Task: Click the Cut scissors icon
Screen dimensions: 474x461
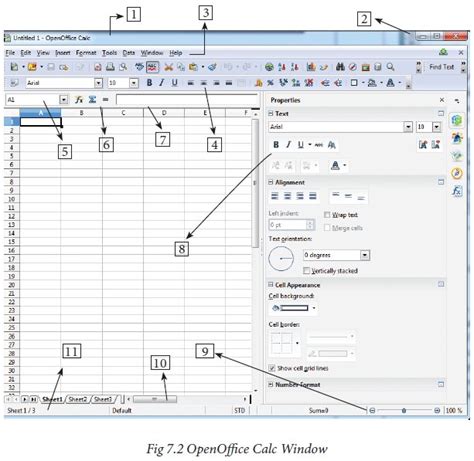Action: click(x=169, y=67)
